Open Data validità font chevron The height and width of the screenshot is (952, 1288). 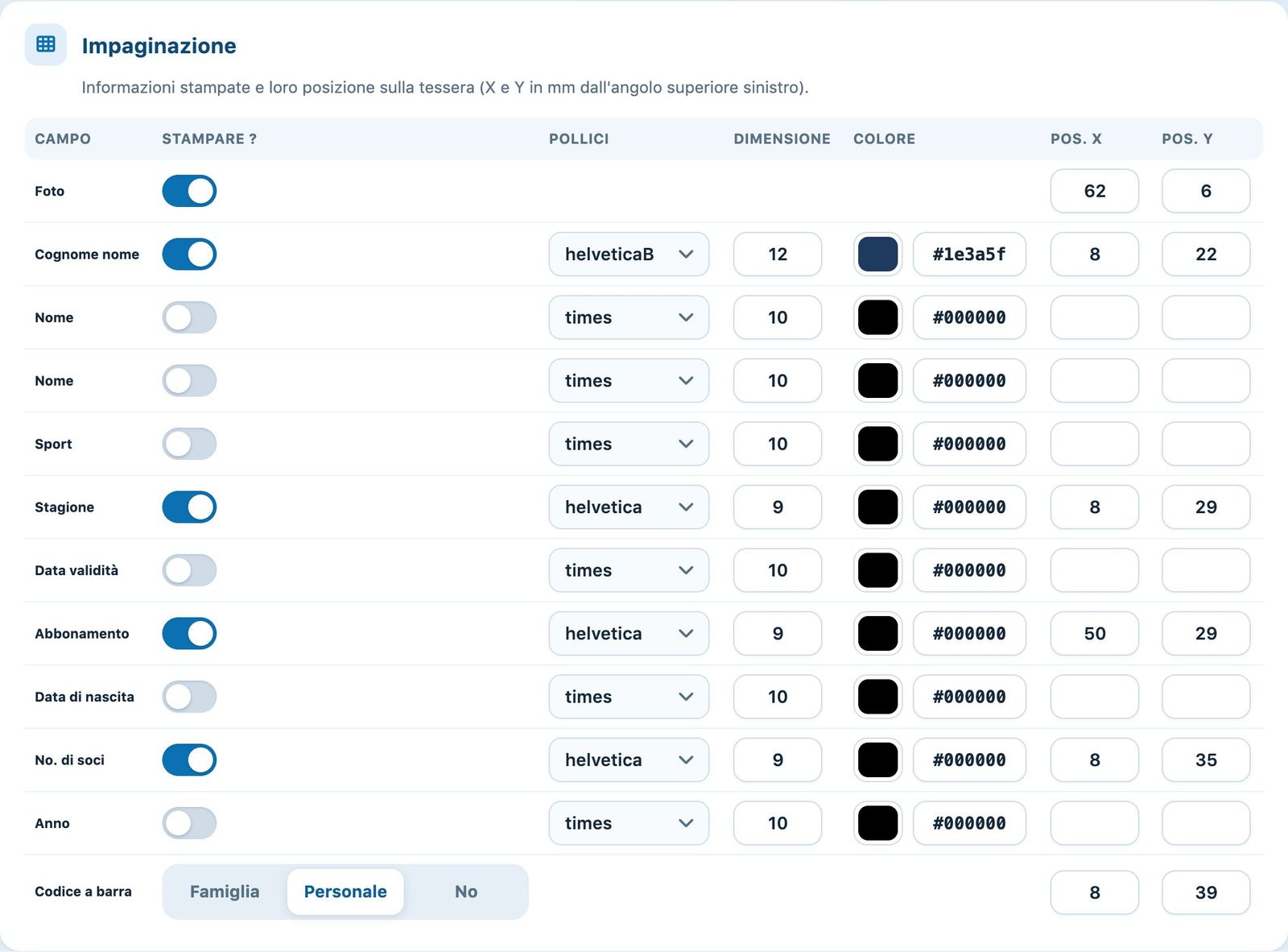pyautogui.click(x=686, y=570)
